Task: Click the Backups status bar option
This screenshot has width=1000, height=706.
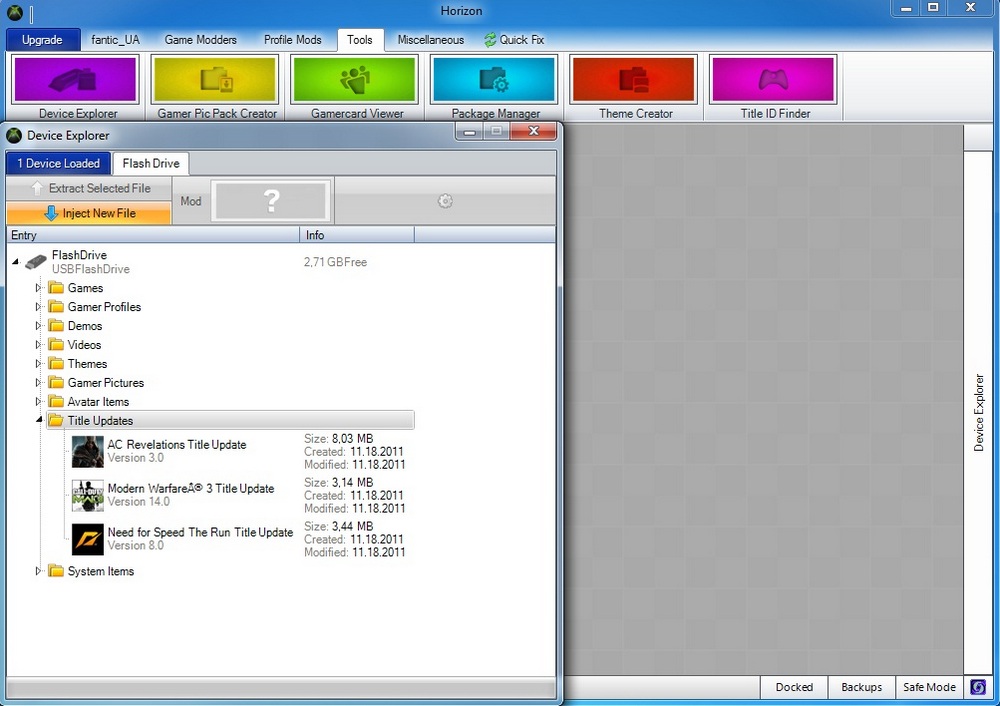Action: pos(861,687)
